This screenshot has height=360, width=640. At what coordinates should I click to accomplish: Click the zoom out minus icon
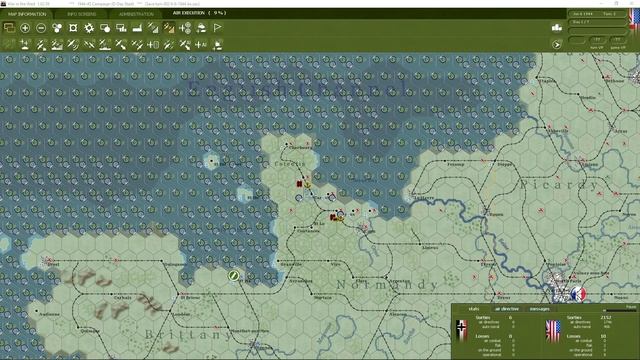41,28
